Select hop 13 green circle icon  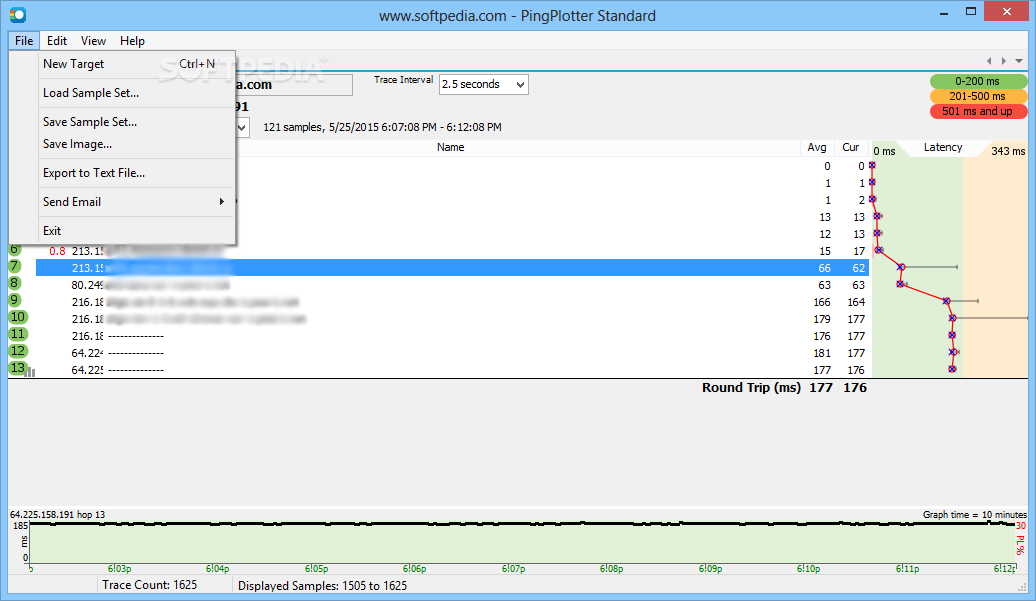tap(18, 368)
